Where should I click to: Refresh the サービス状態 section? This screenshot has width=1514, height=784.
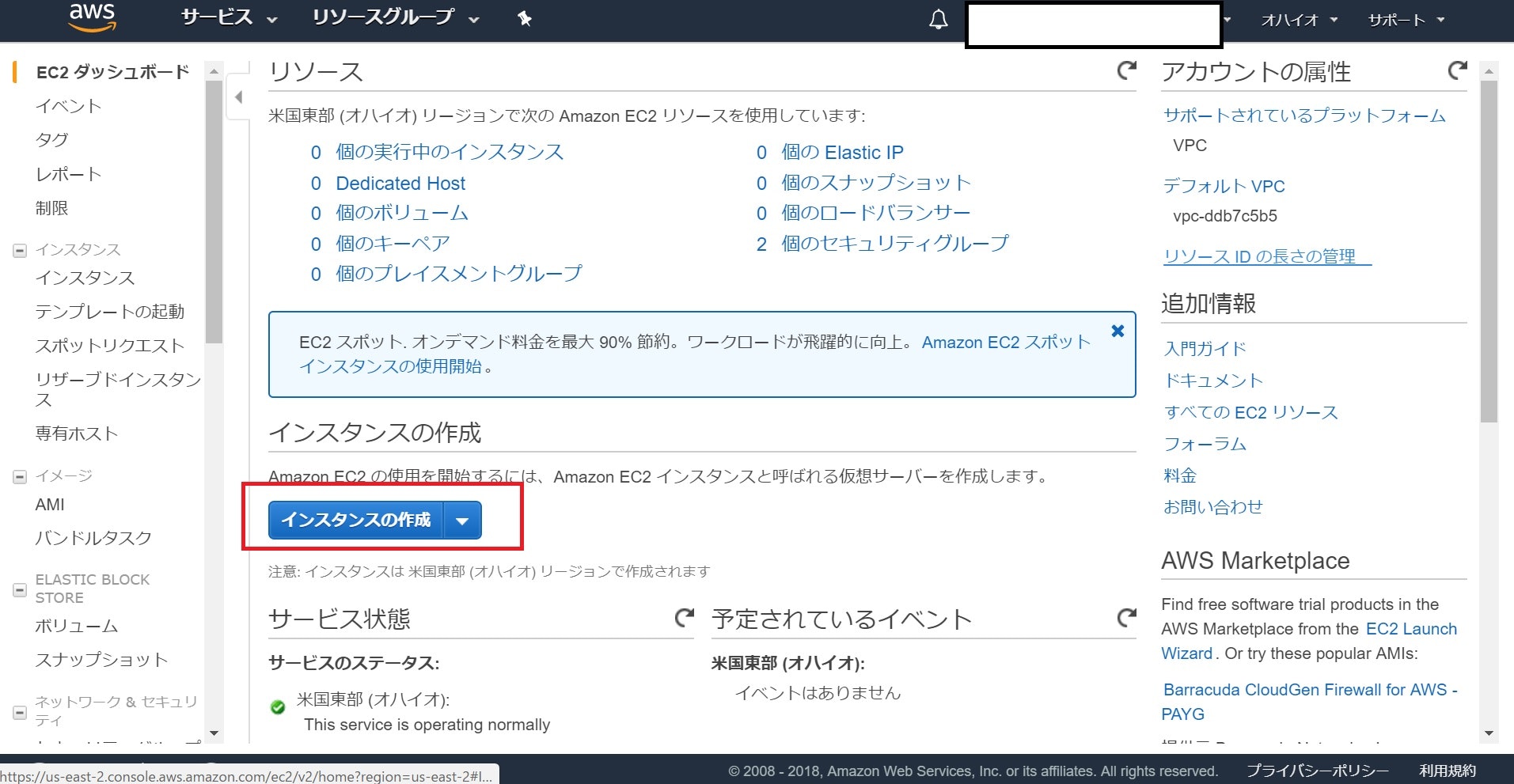coord(684,617)
